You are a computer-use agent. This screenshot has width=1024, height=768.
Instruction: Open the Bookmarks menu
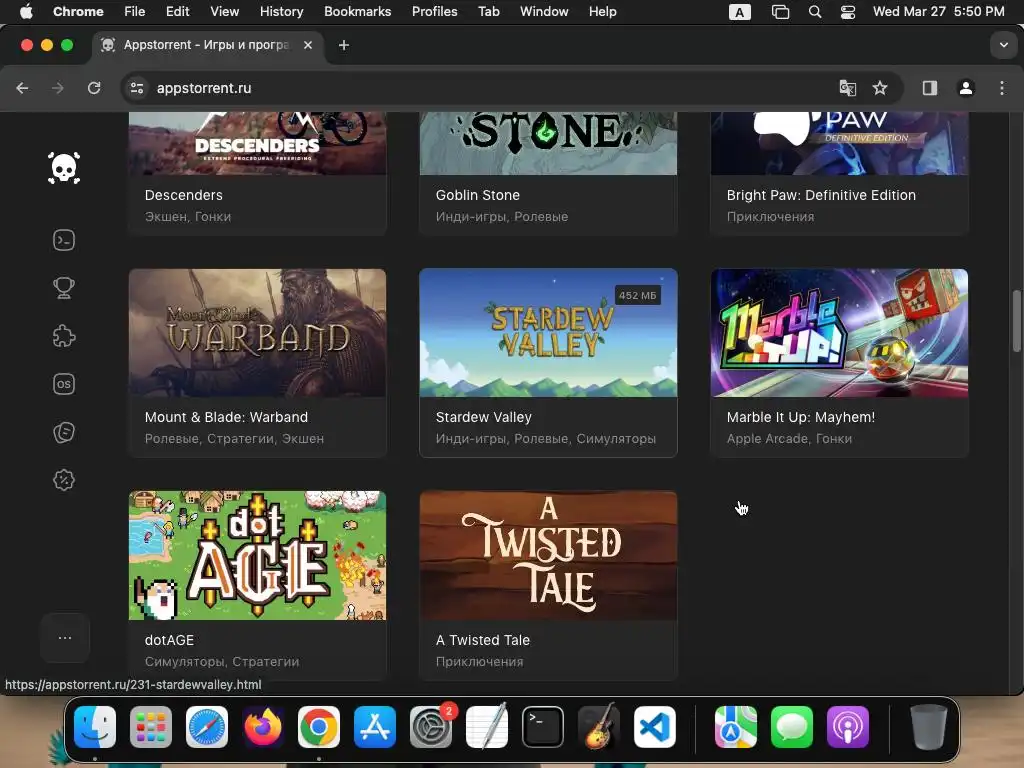(x=358, y=12)
